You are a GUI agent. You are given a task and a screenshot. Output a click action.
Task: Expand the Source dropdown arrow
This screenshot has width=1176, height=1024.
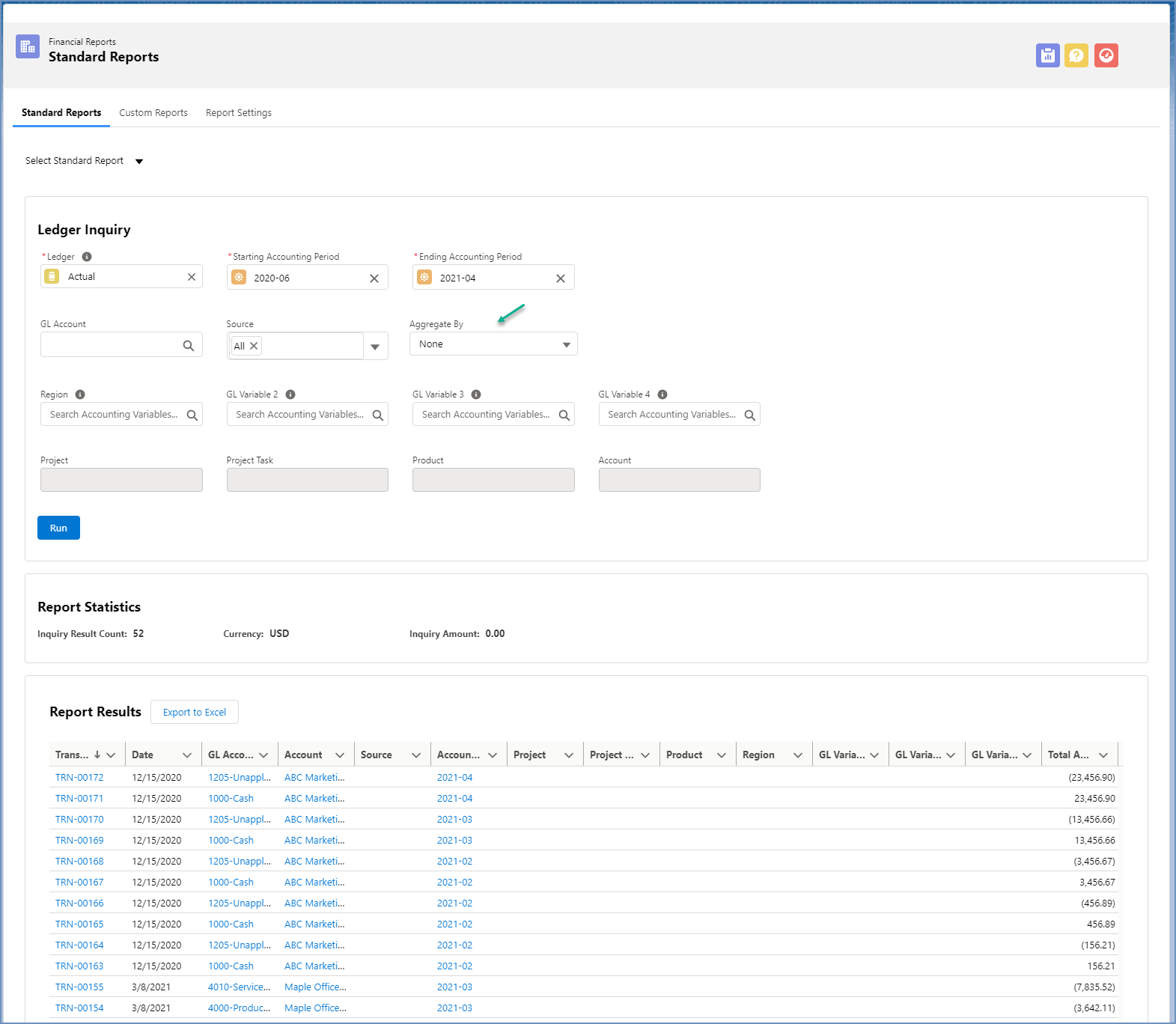pos(375,347)
